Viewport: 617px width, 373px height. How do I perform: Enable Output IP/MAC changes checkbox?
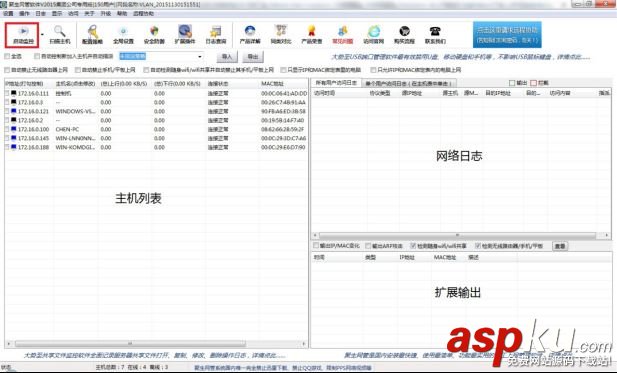tap(316, 246)
